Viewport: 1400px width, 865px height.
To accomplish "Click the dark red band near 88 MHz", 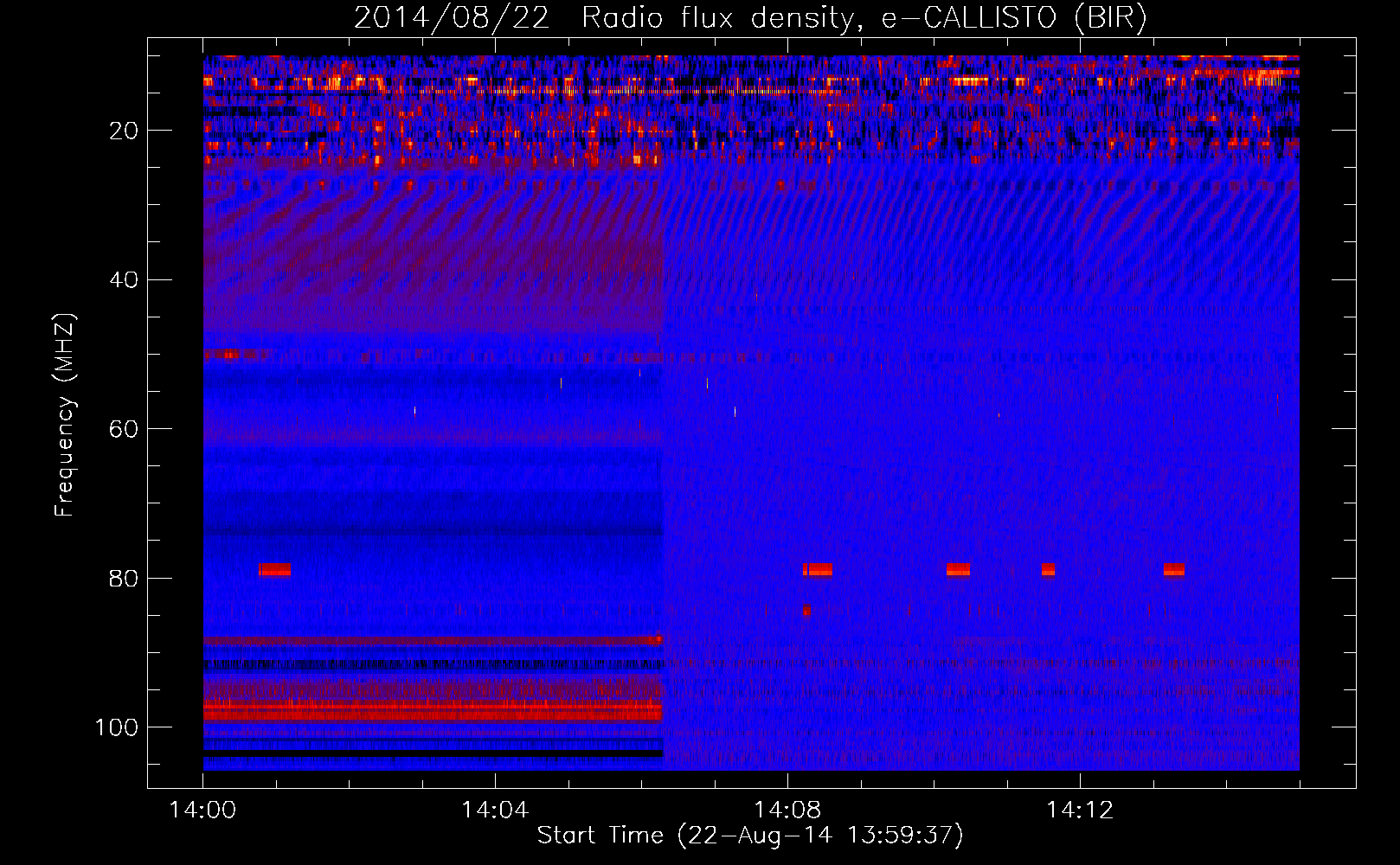I will [x=433, y=641].
